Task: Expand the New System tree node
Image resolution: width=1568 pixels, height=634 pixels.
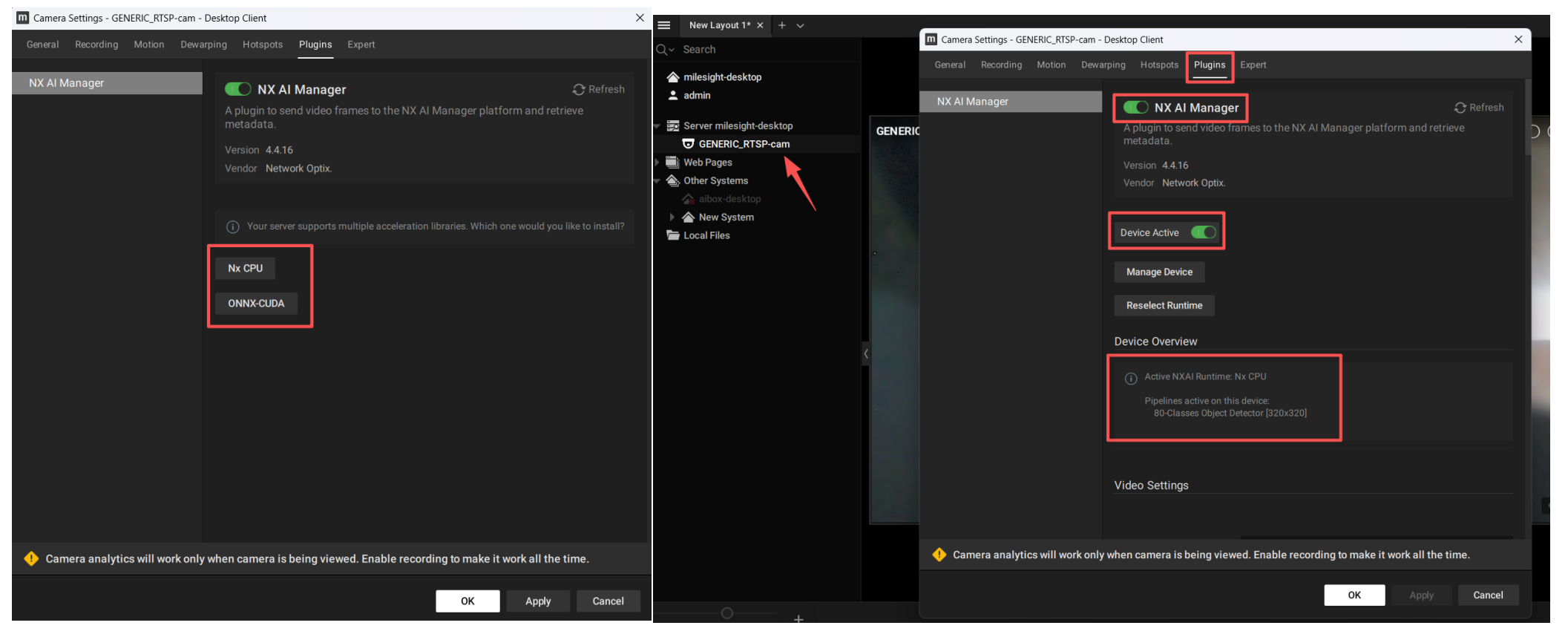Action: [x=672, y=217]
